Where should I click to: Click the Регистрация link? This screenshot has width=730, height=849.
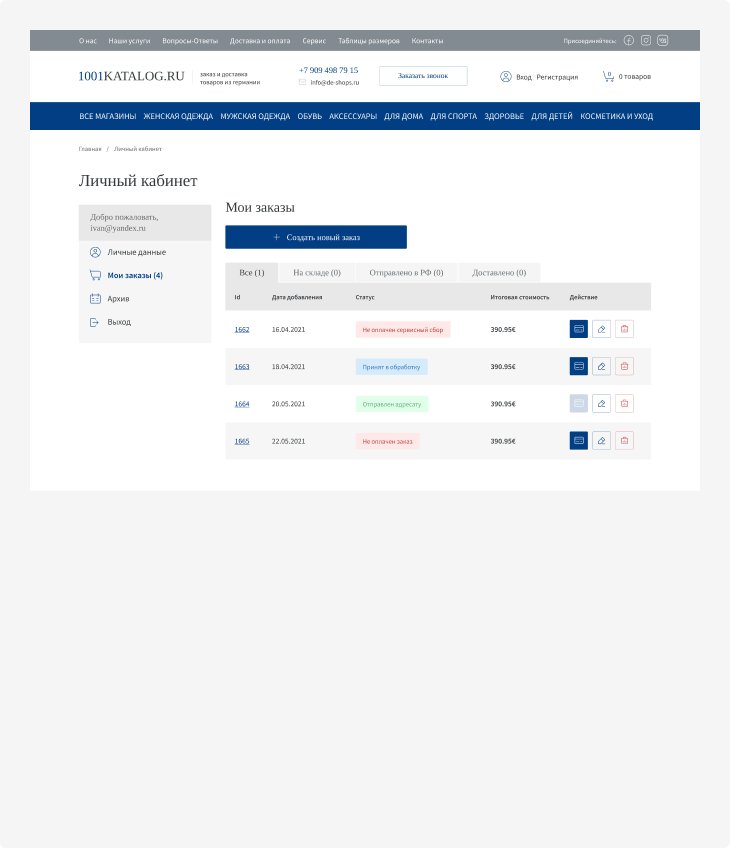pyautogui.click(x=557, y=77)
